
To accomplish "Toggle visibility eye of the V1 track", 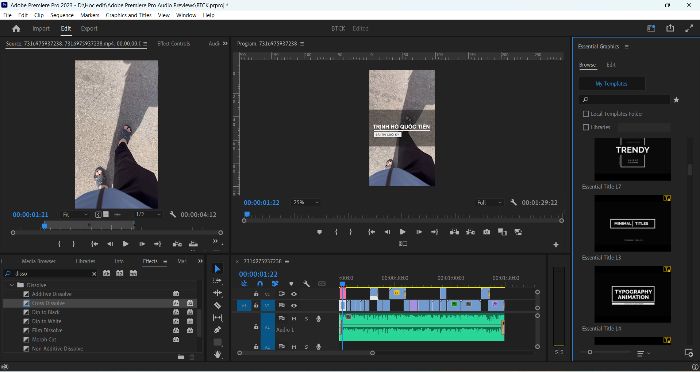I will click(294, 305).
